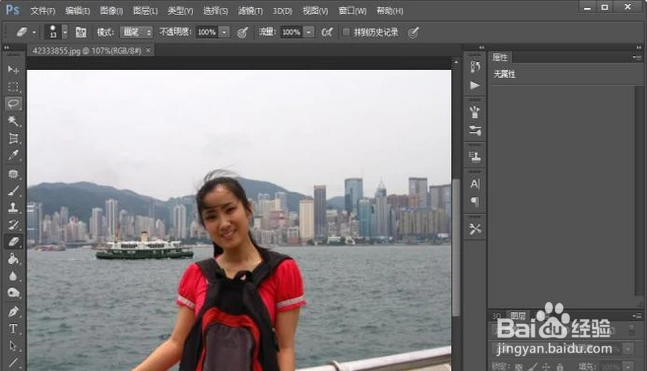Screen dimensions: 647x371
Task: Toggle the Brush panel from options bar
Action: (81, 32)
